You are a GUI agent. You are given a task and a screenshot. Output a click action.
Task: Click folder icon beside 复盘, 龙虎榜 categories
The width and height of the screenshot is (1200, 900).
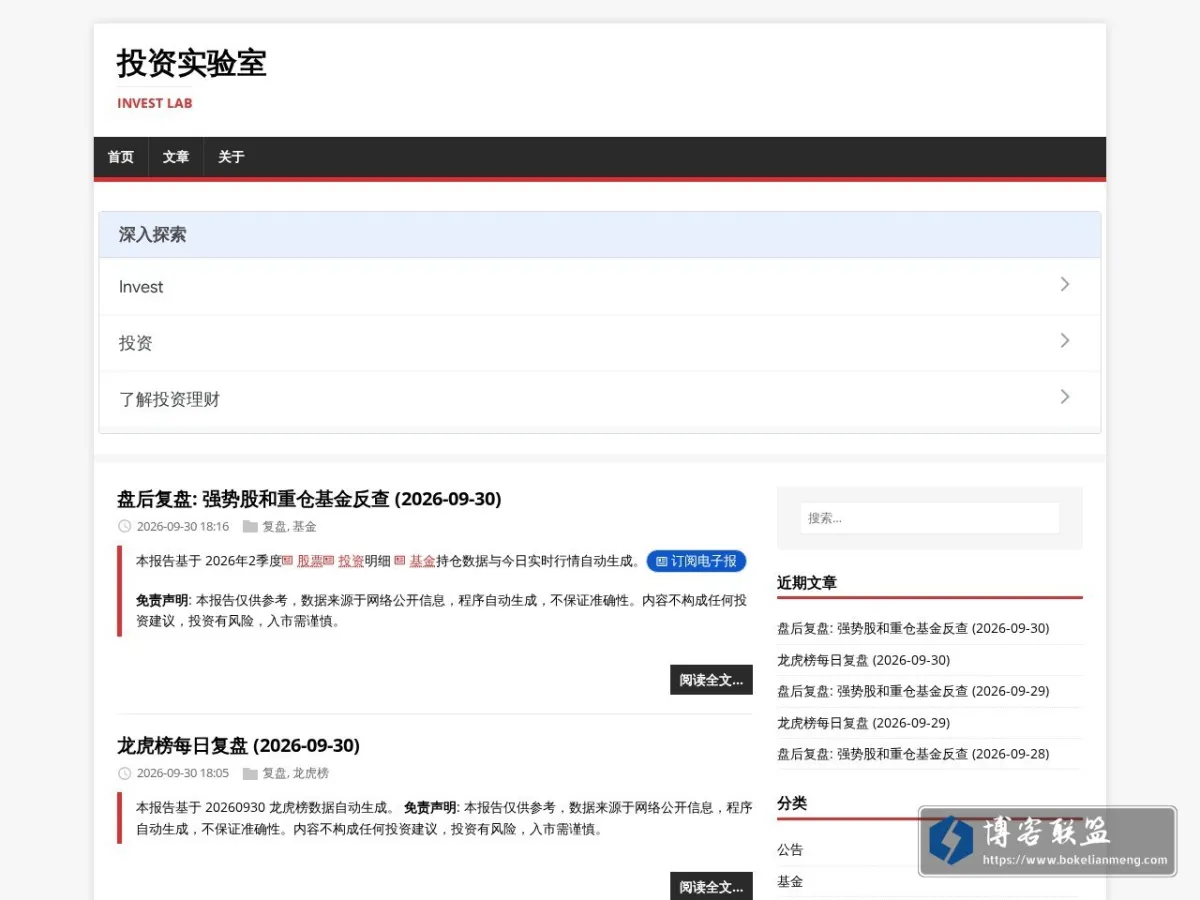[250, 773]
